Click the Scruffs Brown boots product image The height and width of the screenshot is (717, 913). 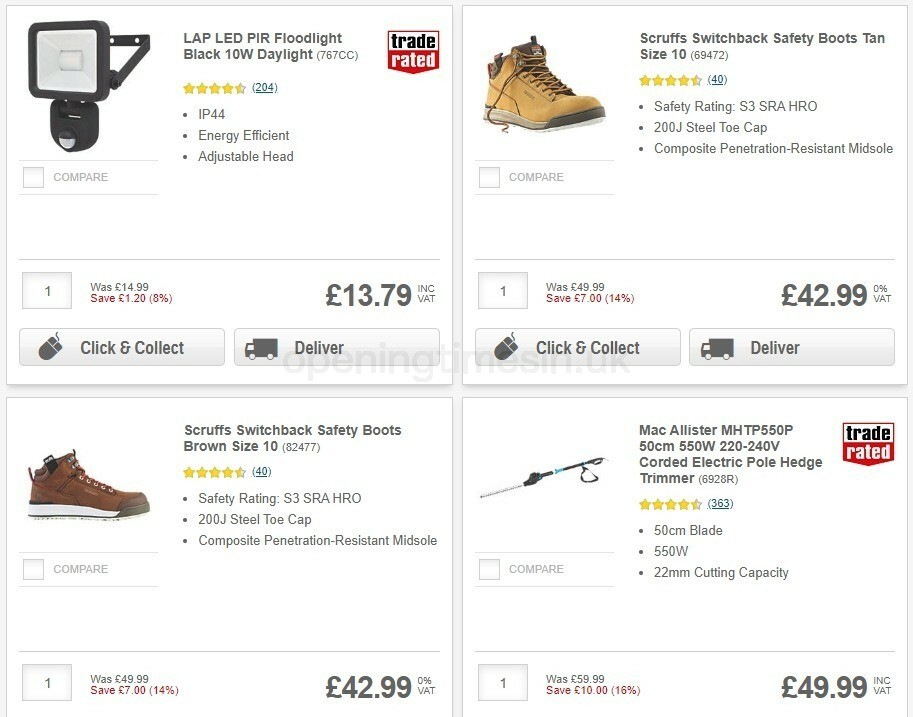pyautogui.click(x=88, y=485)
